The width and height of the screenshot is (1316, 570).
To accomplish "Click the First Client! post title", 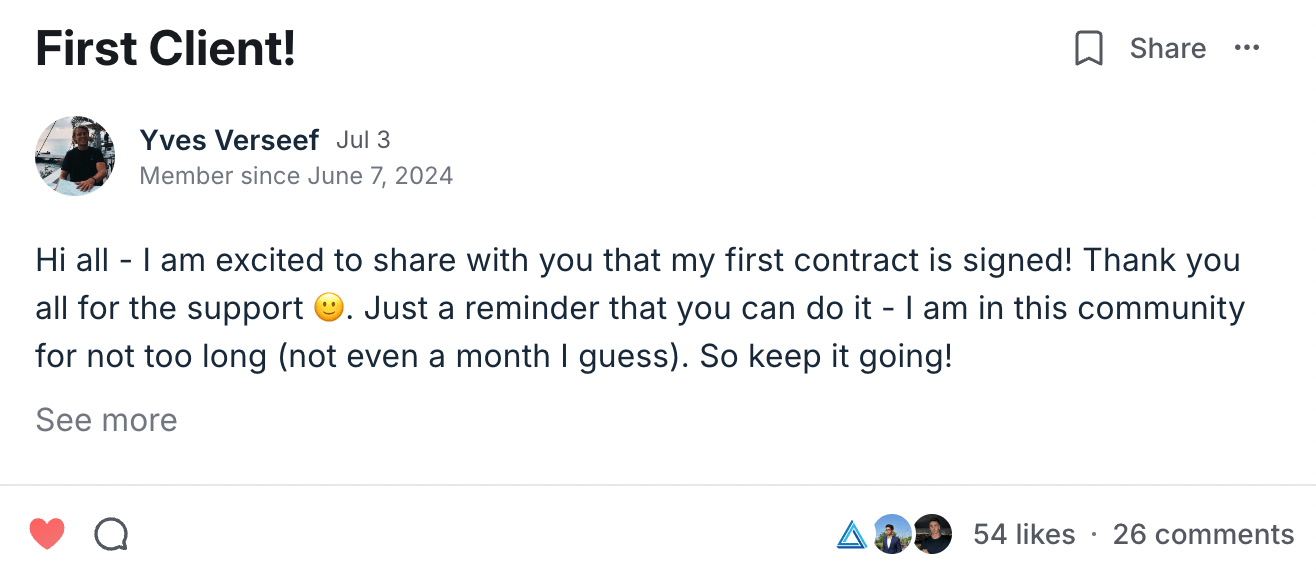I will (x=165, y=49).
